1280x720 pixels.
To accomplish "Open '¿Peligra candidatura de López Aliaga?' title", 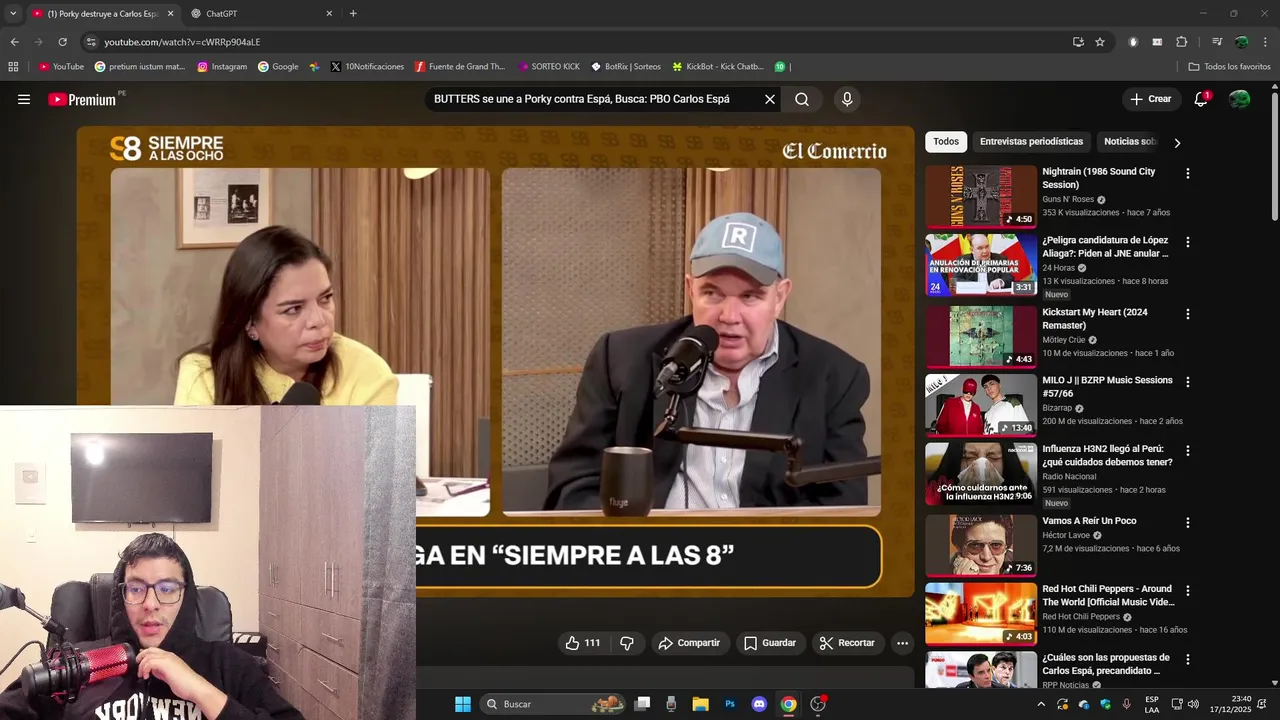I will (1105, 247).
